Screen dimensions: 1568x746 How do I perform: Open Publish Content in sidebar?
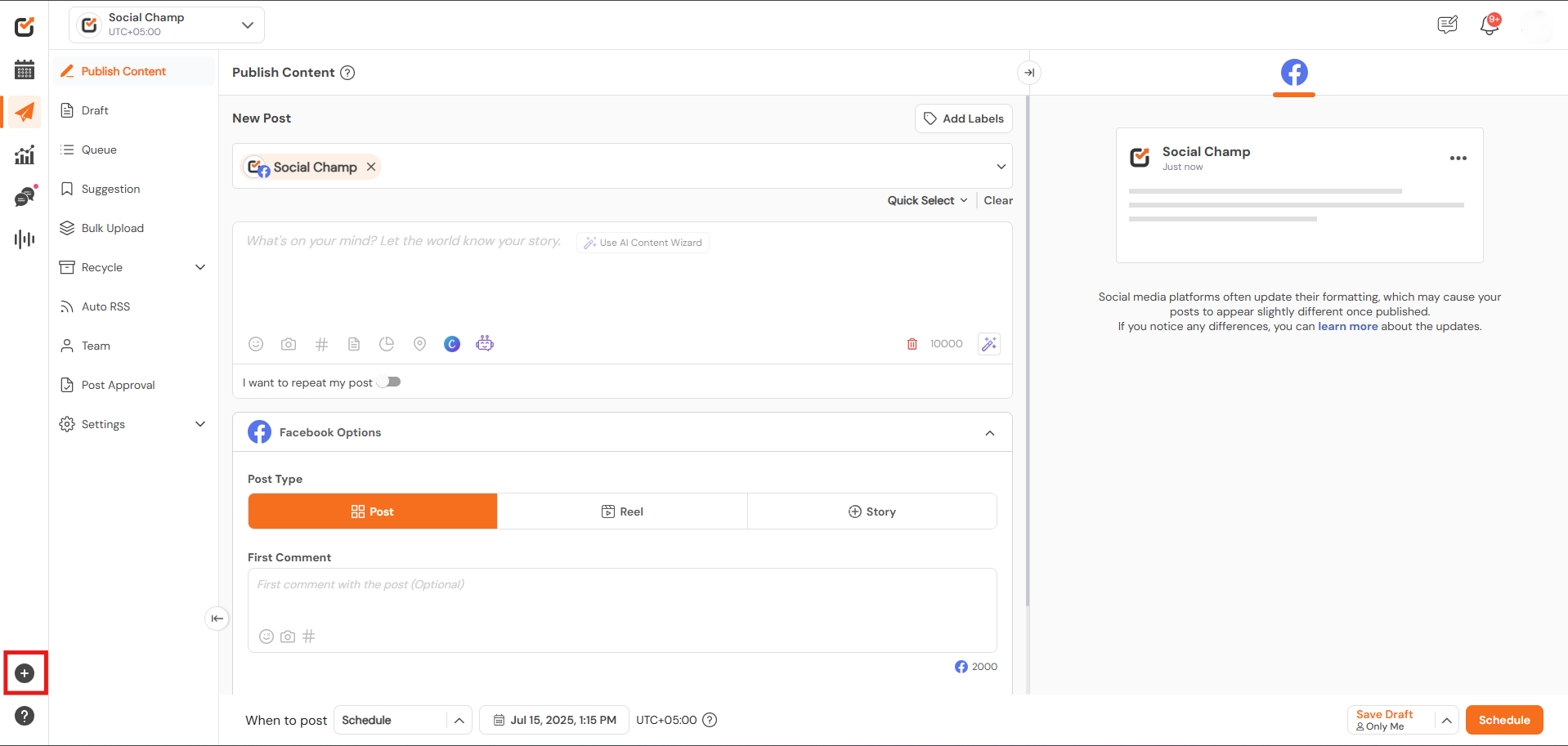134,71
